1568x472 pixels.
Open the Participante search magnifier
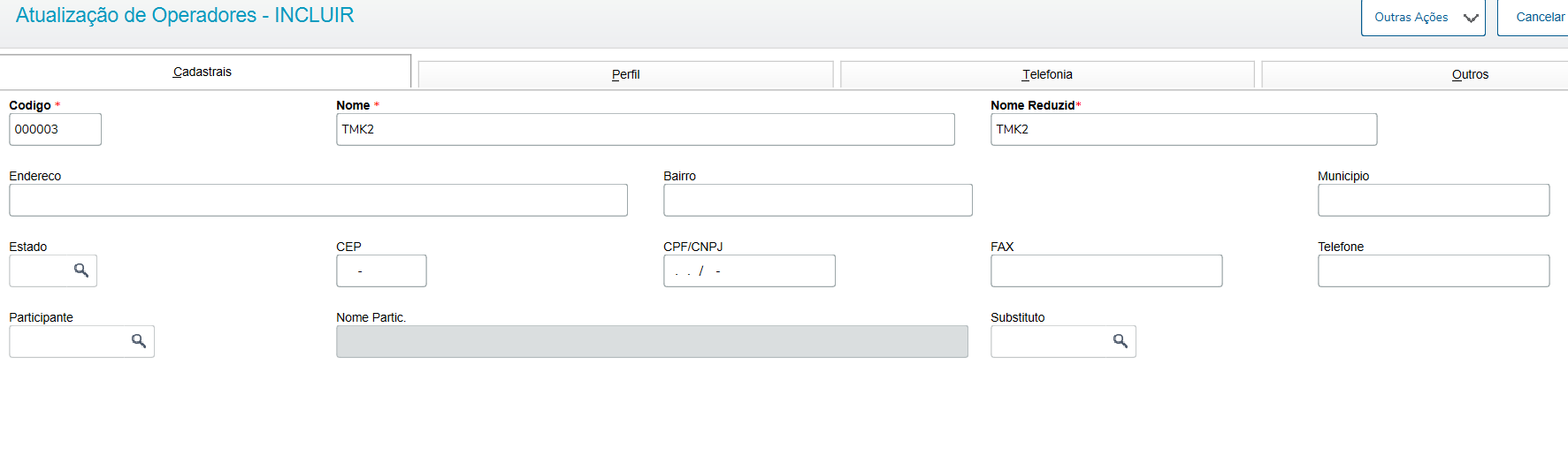coord(139,341)
